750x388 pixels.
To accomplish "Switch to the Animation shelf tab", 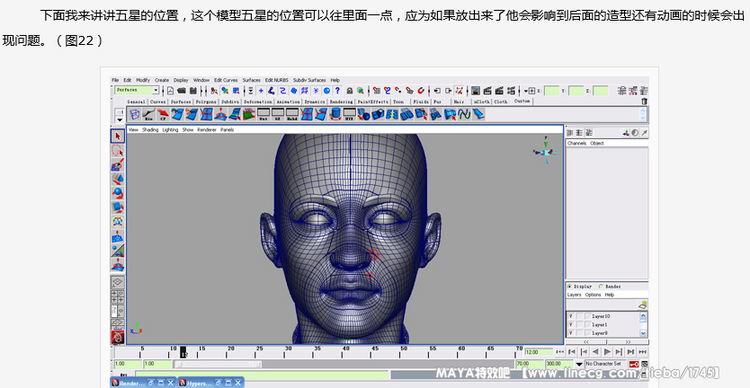I will [288, 102].
